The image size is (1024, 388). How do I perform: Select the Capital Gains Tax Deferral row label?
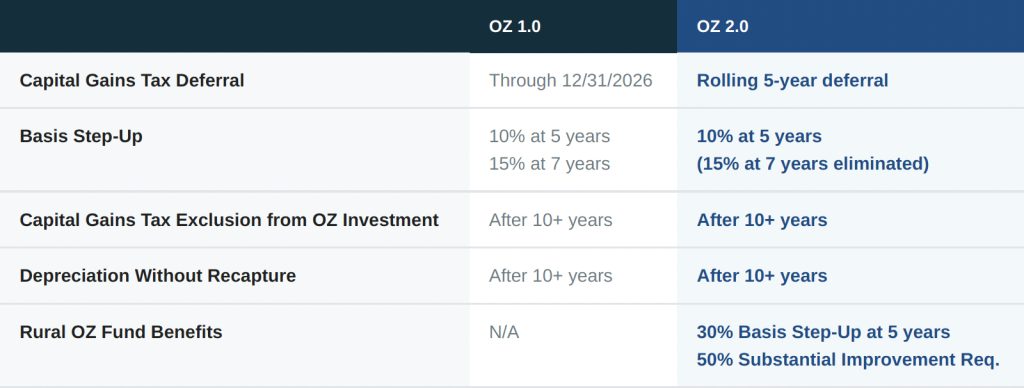[x=132, y=80]
